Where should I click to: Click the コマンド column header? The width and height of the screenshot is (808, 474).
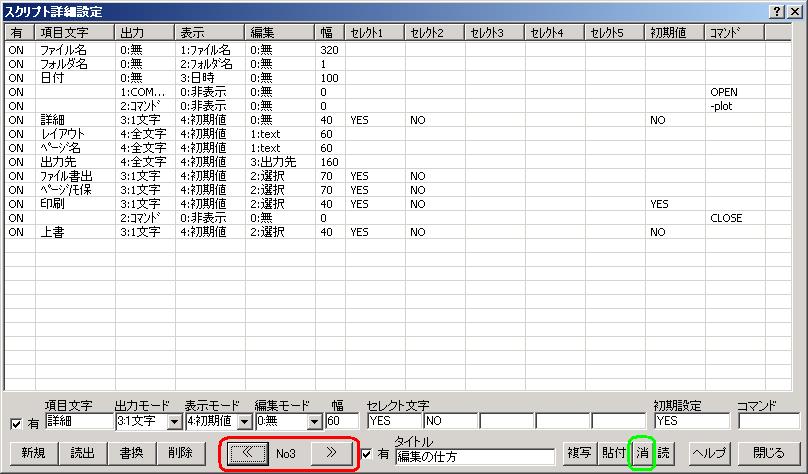click(x=734, y=33)
